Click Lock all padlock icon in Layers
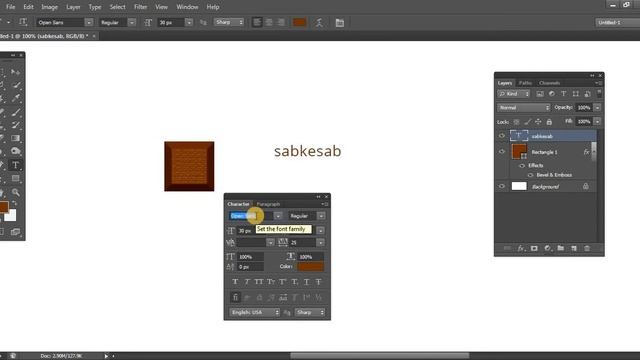Screen dimensions: 640x360 coord(549,122)
